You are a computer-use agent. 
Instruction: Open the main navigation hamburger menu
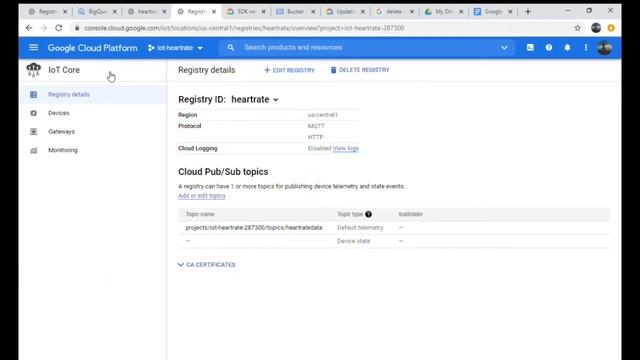point(33,48)
